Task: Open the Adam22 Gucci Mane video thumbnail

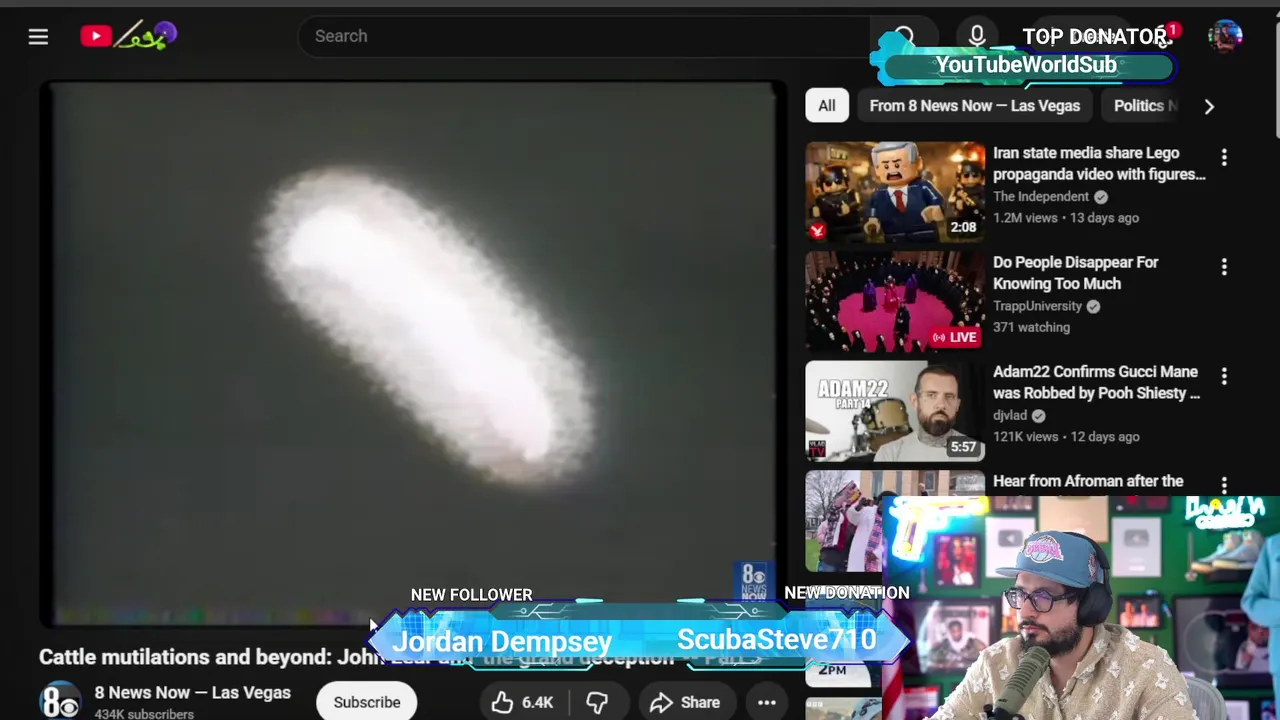Action: tap(895, 411)
